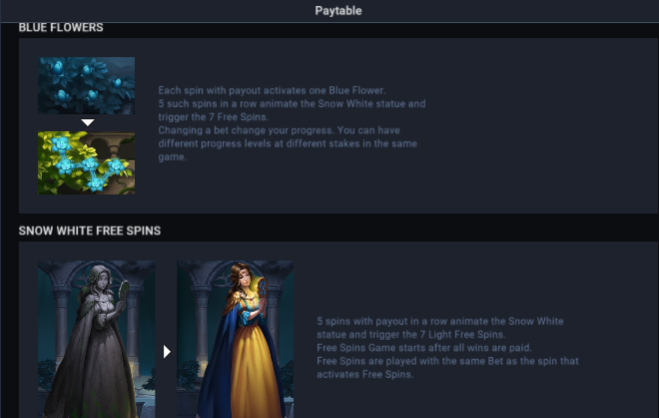Screen dimensions: 659x418
Task: Click the dark blue flowers image
Action: tap(86, 86)
